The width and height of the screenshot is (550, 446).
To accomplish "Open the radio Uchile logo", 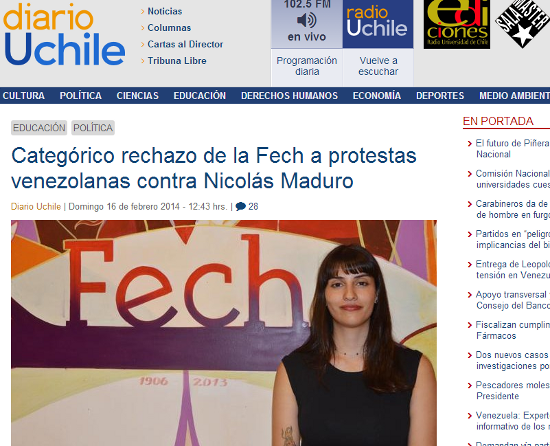I will (378, 24).
